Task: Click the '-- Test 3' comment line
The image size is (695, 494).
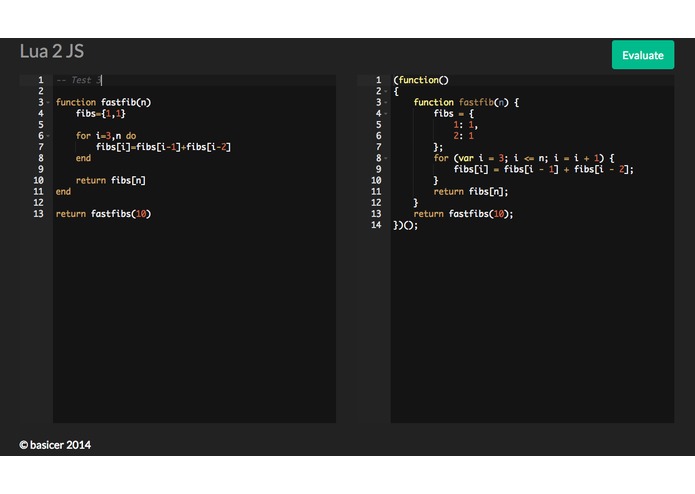Action: [79, 80]
